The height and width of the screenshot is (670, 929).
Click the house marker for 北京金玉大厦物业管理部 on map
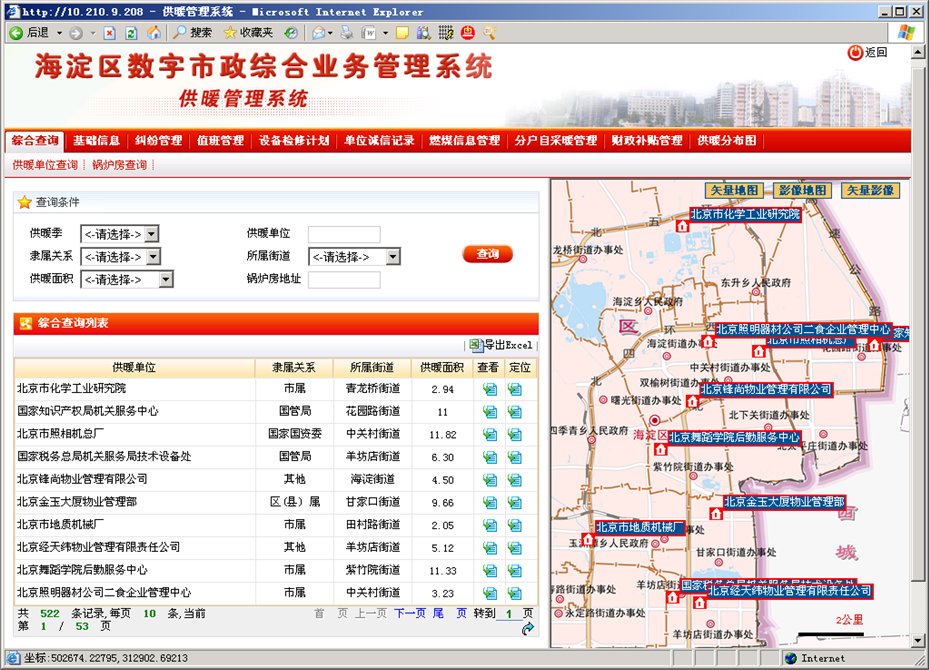point(716,514)
